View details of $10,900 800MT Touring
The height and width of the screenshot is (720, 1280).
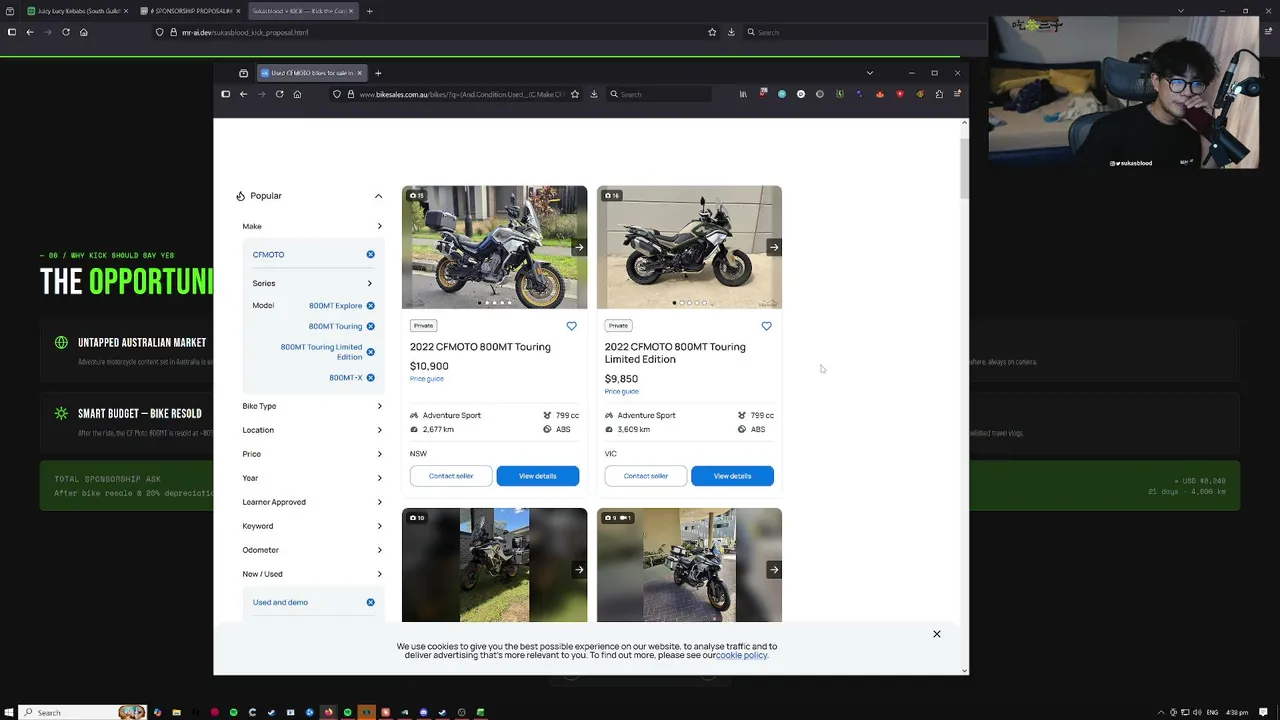point(537,476)
